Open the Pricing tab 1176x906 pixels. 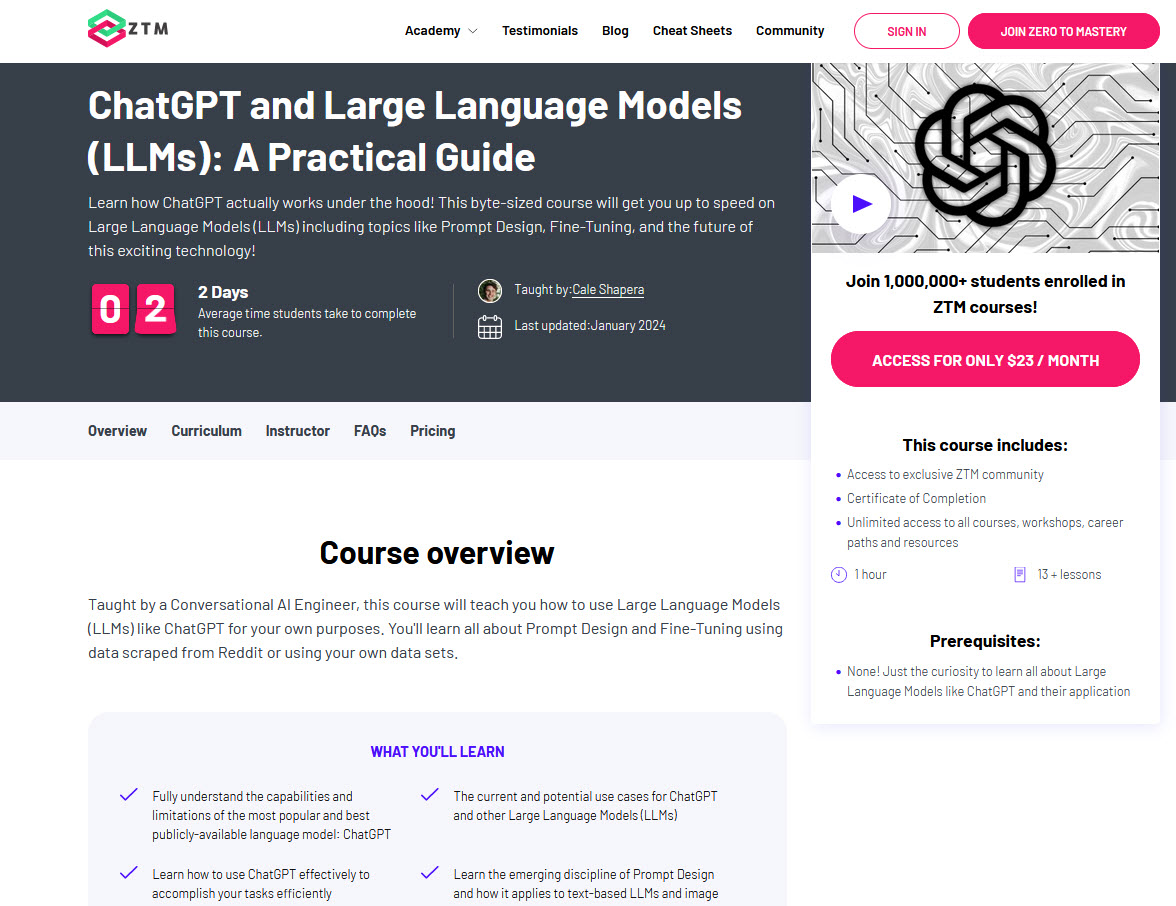click(433, 430)
